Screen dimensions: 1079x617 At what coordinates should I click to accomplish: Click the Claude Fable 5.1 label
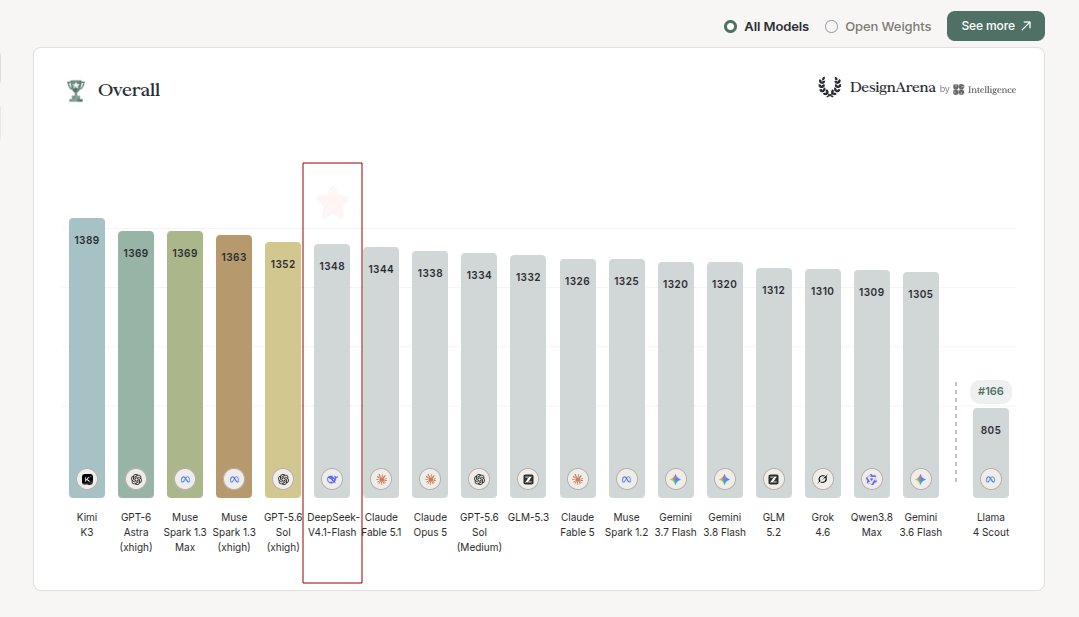pos(381,525)
